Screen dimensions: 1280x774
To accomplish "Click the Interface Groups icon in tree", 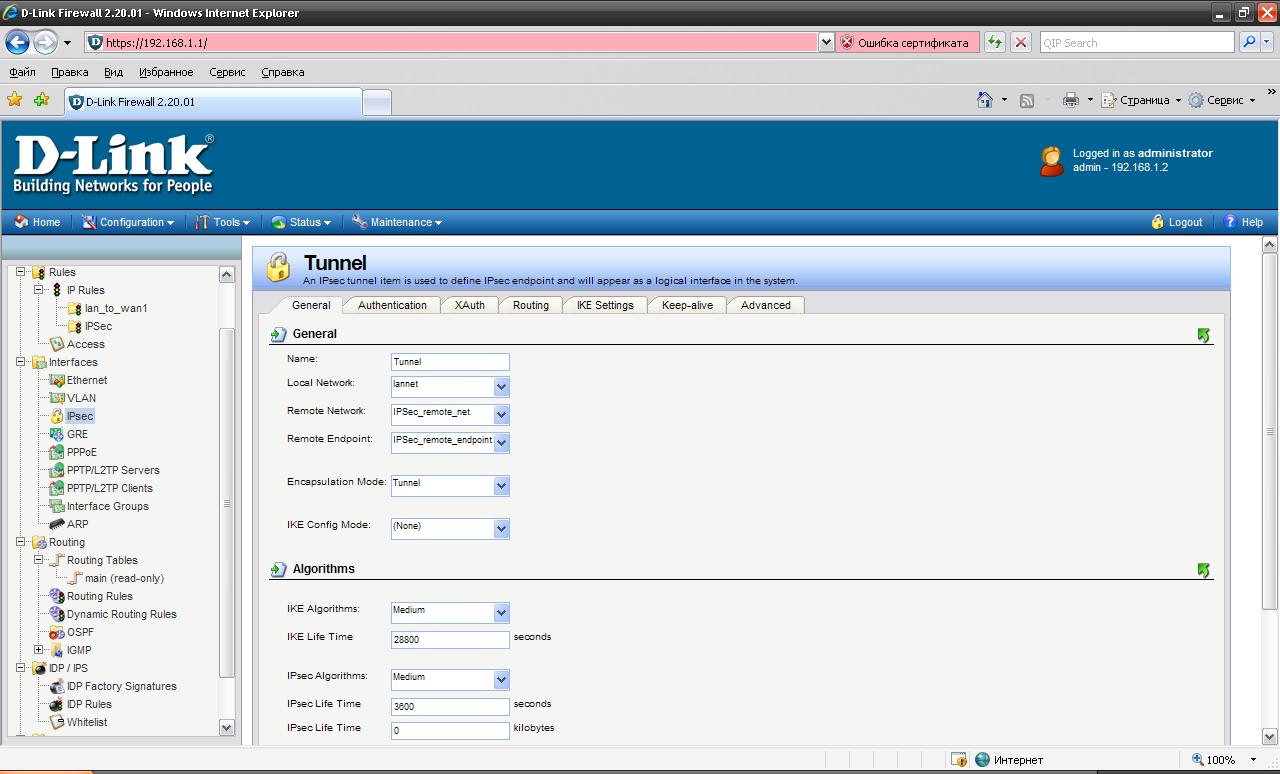I will point(57,506).
